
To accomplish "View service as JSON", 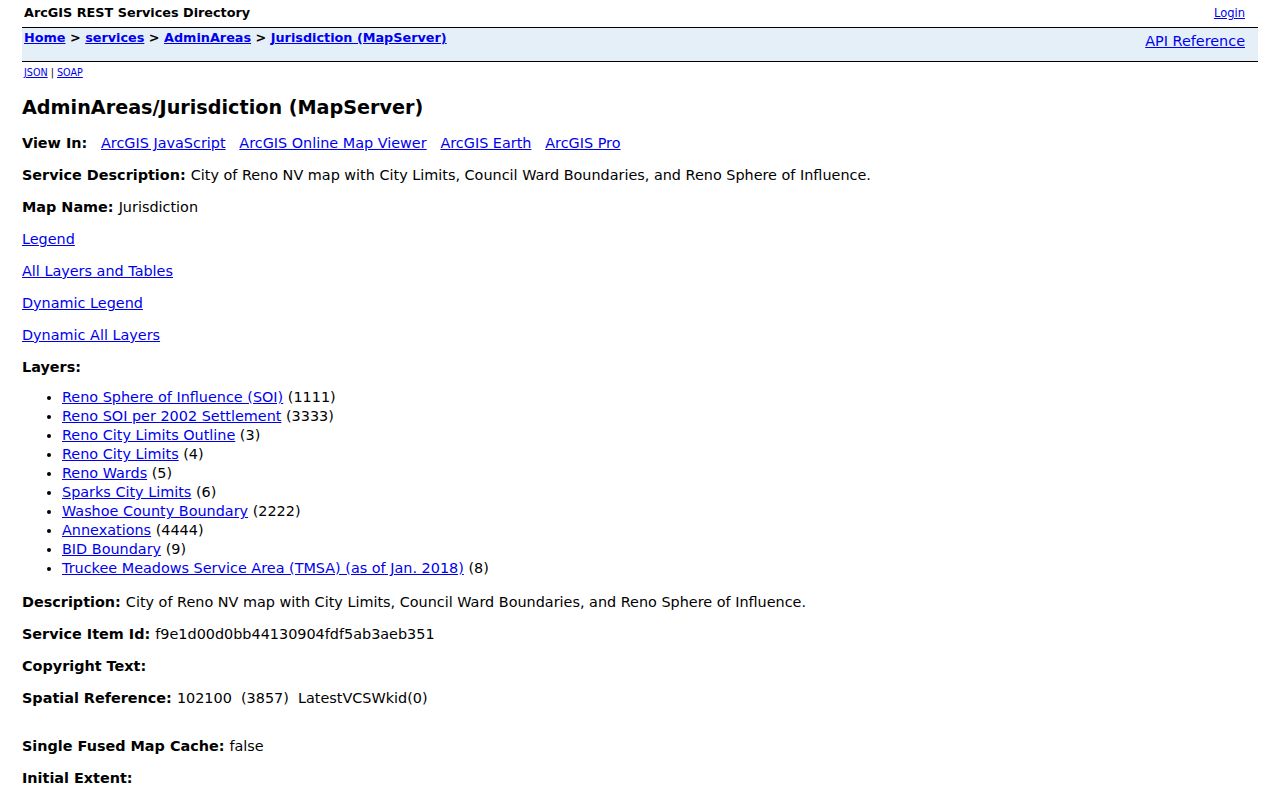I will (36, 72).
